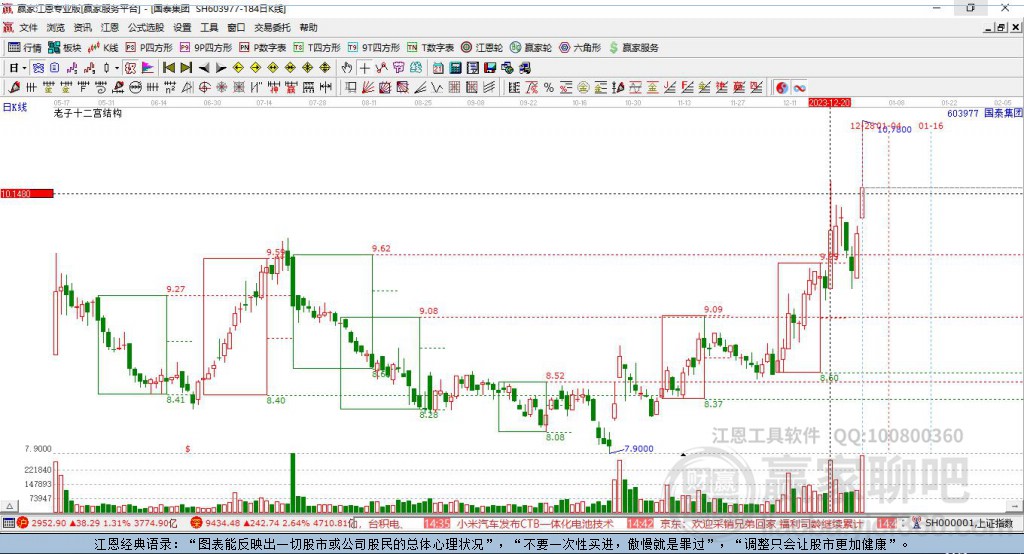Click the volume panel right-edge scroll button
Screen dimensions: 1024x554
click(x=1016, y=506)
